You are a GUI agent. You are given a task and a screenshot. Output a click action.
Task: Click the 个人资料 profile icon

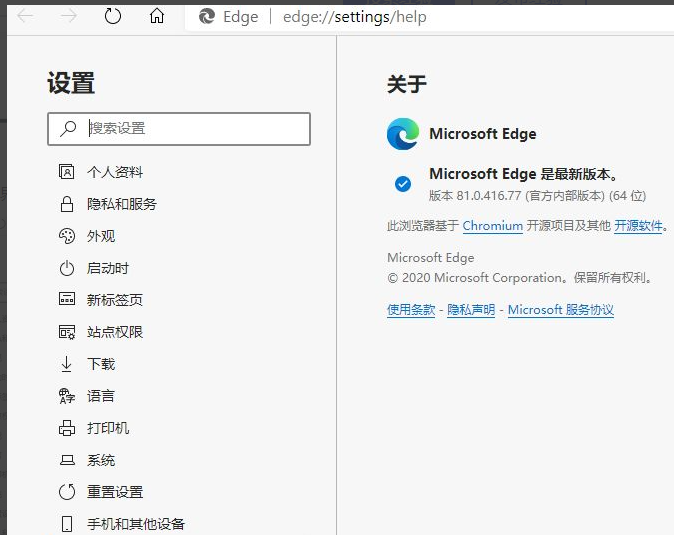[x=67, y=172]
